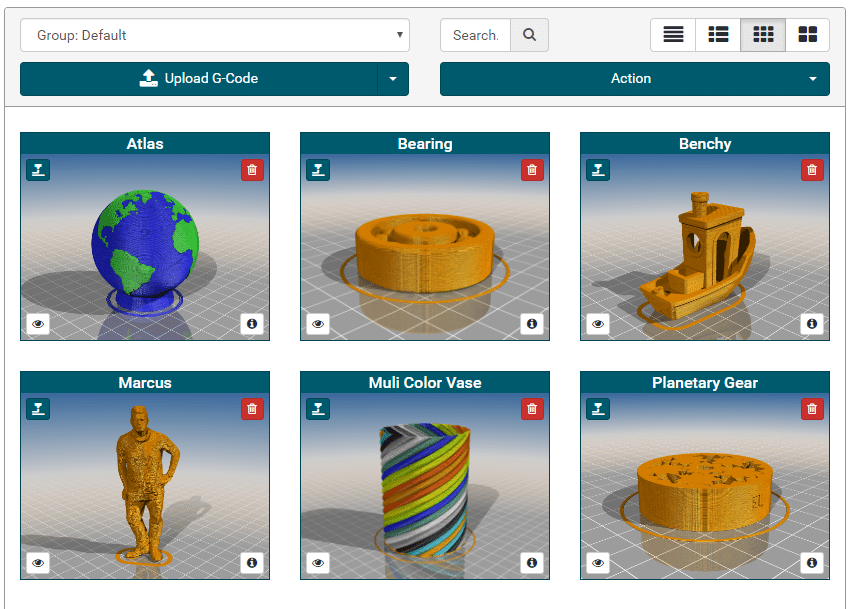Click the Planetary Gear title

pyautogui.click(x=705, y=382)
